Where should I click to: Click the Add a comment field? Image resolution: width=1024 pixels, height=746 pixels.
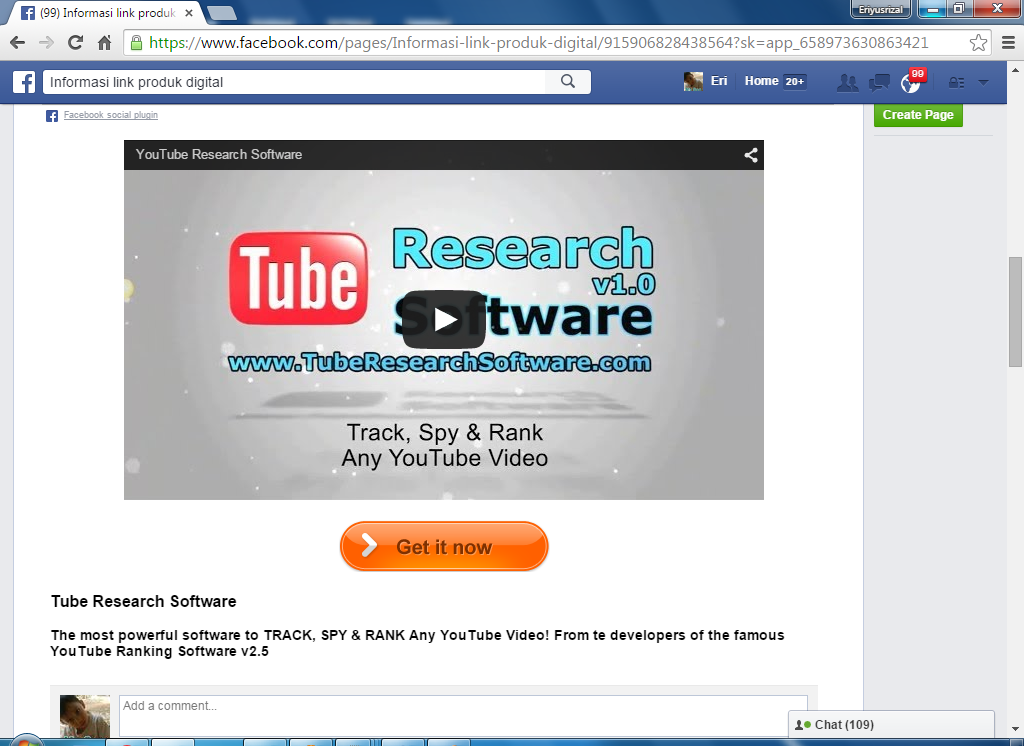[463, 716]
